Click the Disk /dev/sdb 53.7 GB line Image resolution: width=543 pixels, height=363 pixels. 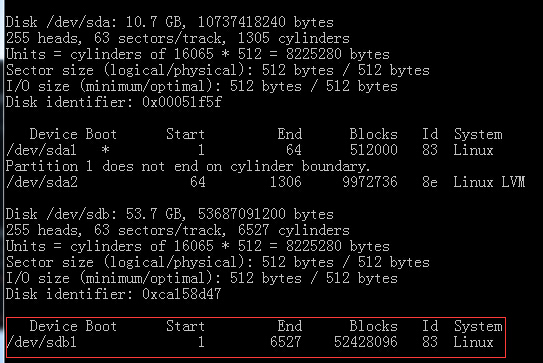pos(169,214)
